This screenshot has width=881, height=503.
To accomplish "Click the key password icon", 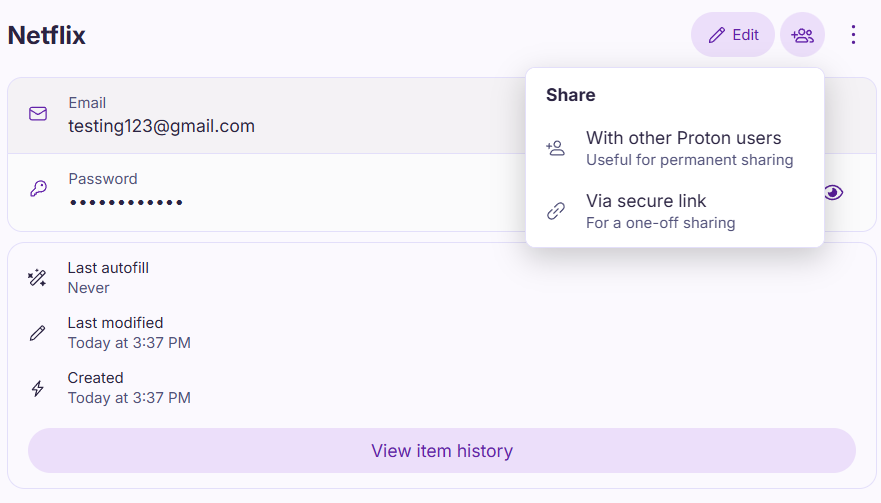I will click(38, 189).
